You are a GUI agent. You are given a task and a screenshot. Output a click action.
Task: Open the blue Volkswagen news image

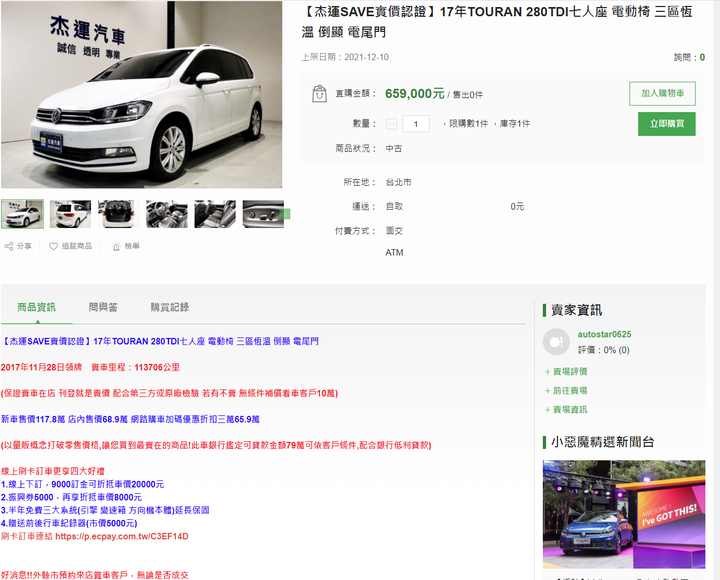[x=624, y=514]
